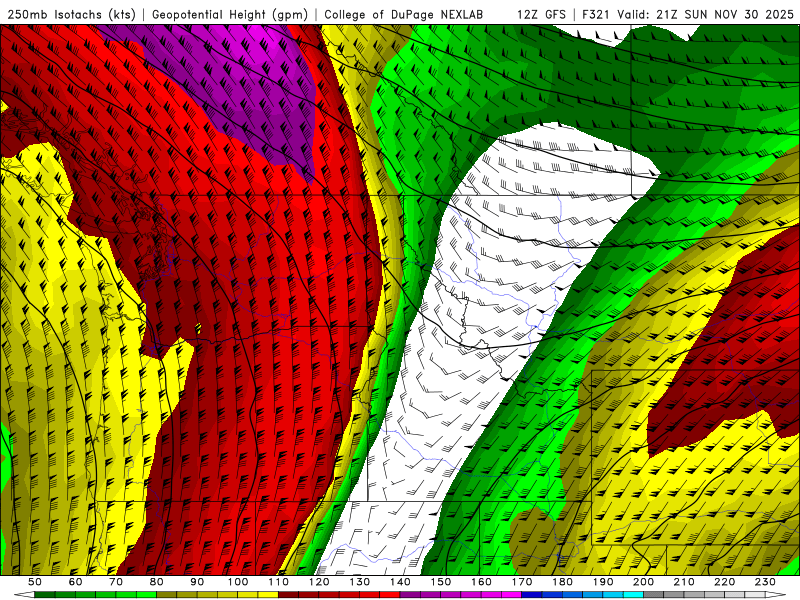Click the left arrow end of color bar
The width and height of the screenshot is (800, 600).
[x=24, y=595]
